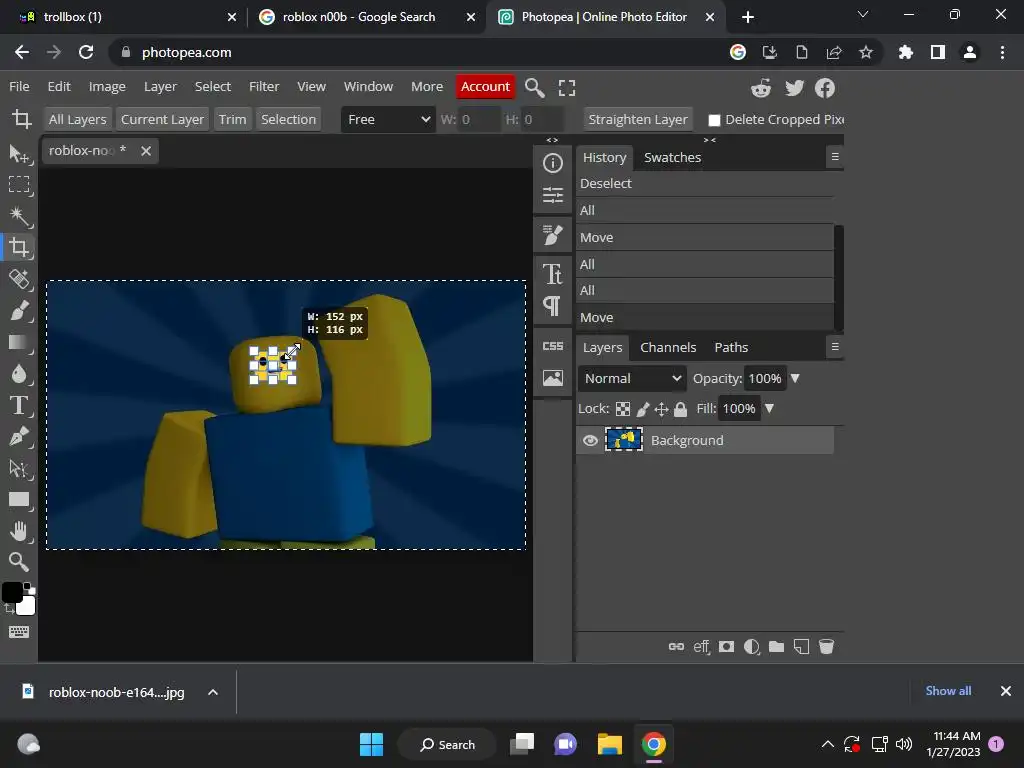
Task: Toggle fullscreen mode icon
Action: point(567,88)
